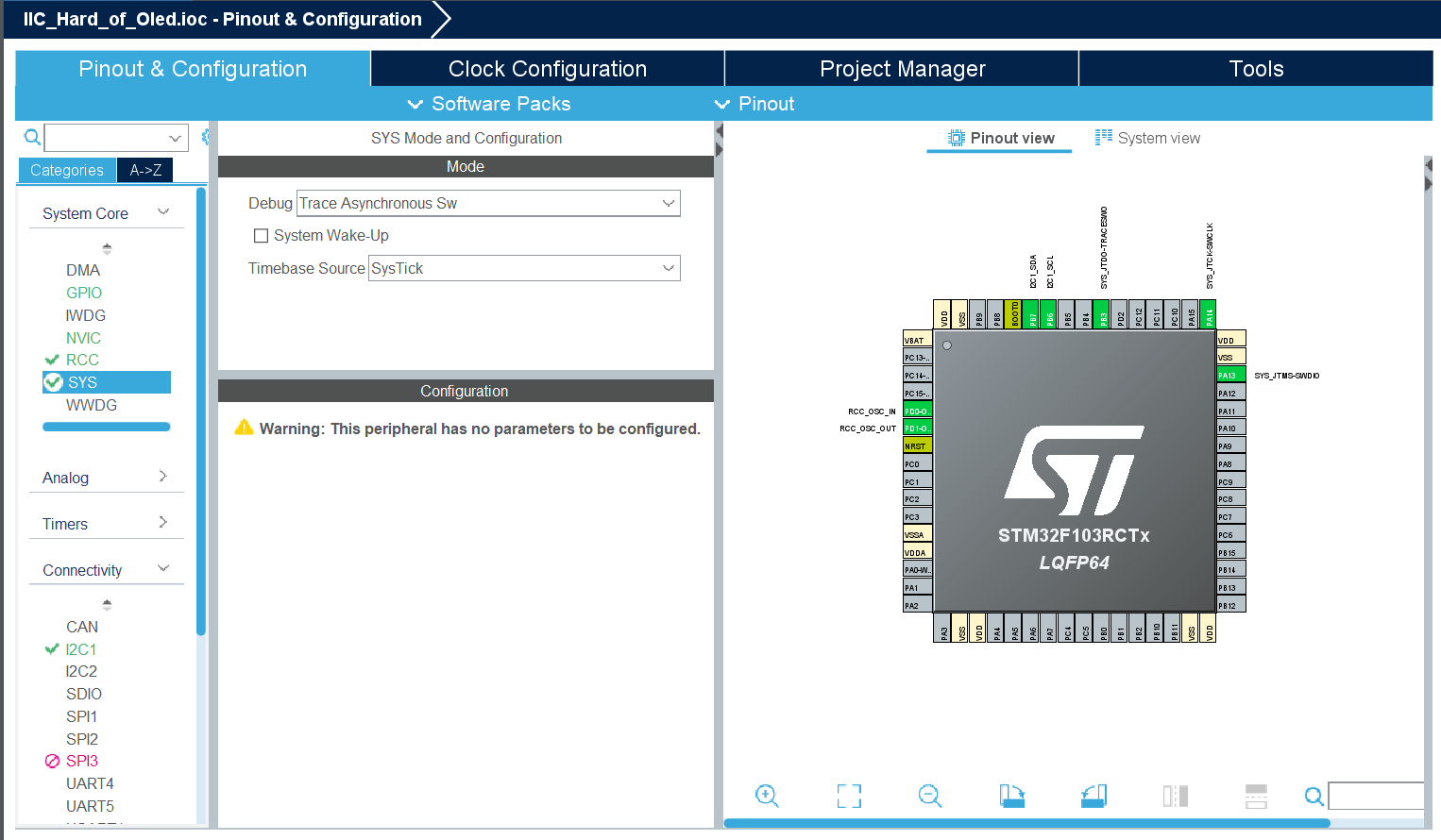Screen dimensions: 1441x840
Task: Zoom in on the chip pinout
Action: pos(767,796)
